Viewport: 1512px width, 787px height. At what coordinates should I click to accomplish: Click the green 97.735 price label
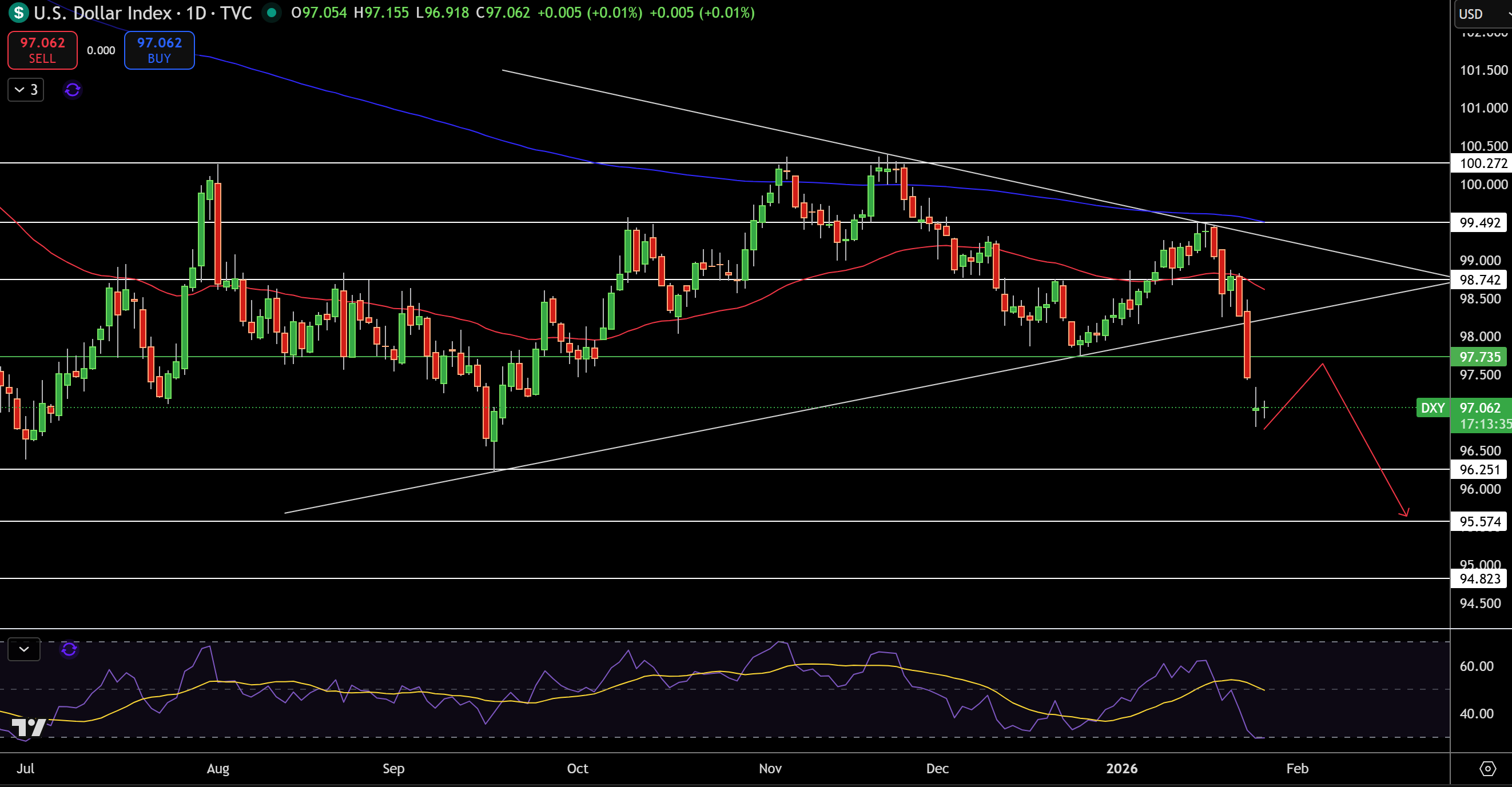[x=1479, y=357]
